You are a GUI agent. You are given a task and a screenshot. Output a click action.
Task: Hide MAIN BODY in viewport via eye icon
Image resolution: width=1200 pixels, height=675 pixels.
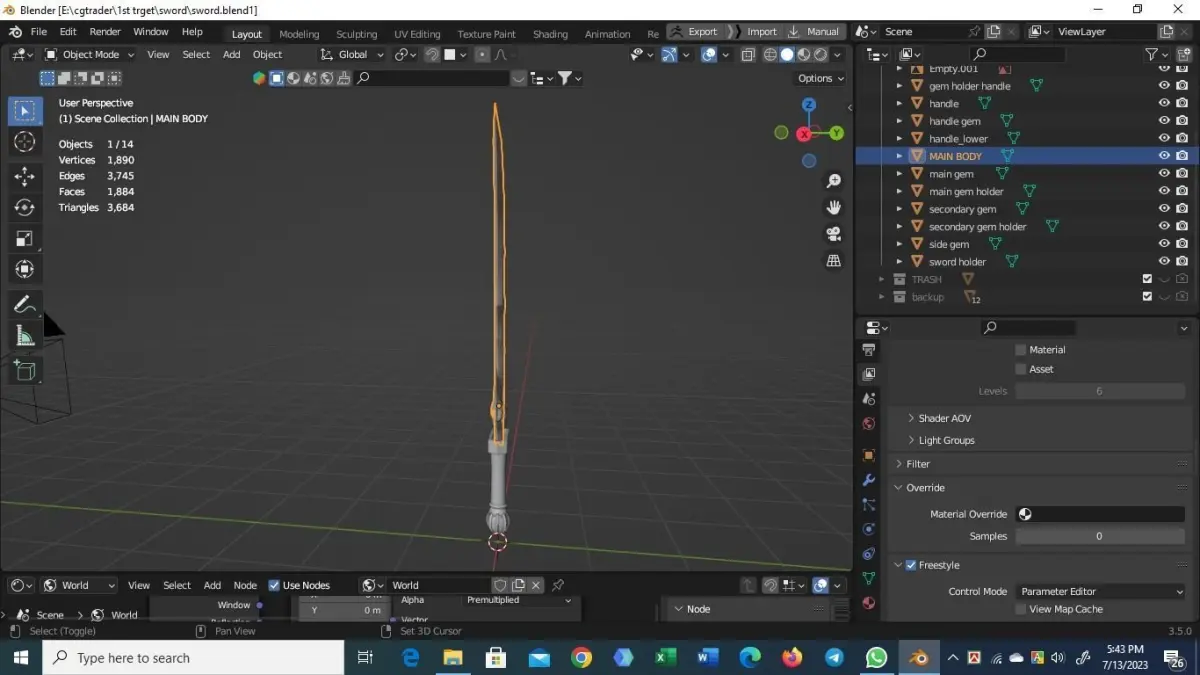pos(1164,156)
